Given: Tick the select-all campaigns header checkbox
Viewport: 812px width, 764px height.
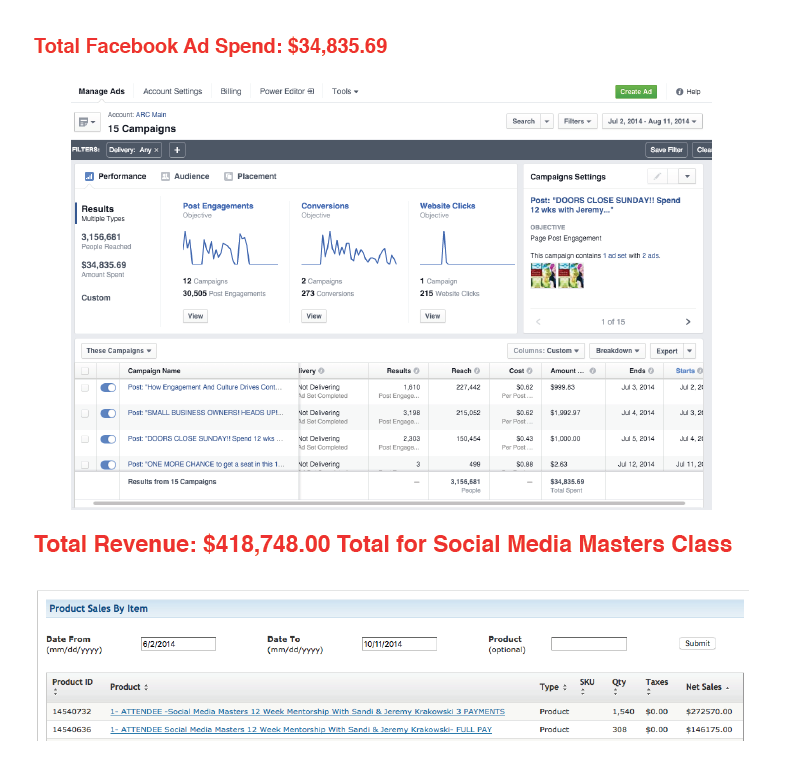Looking at the screenshot, I should [x=84, y=370].
